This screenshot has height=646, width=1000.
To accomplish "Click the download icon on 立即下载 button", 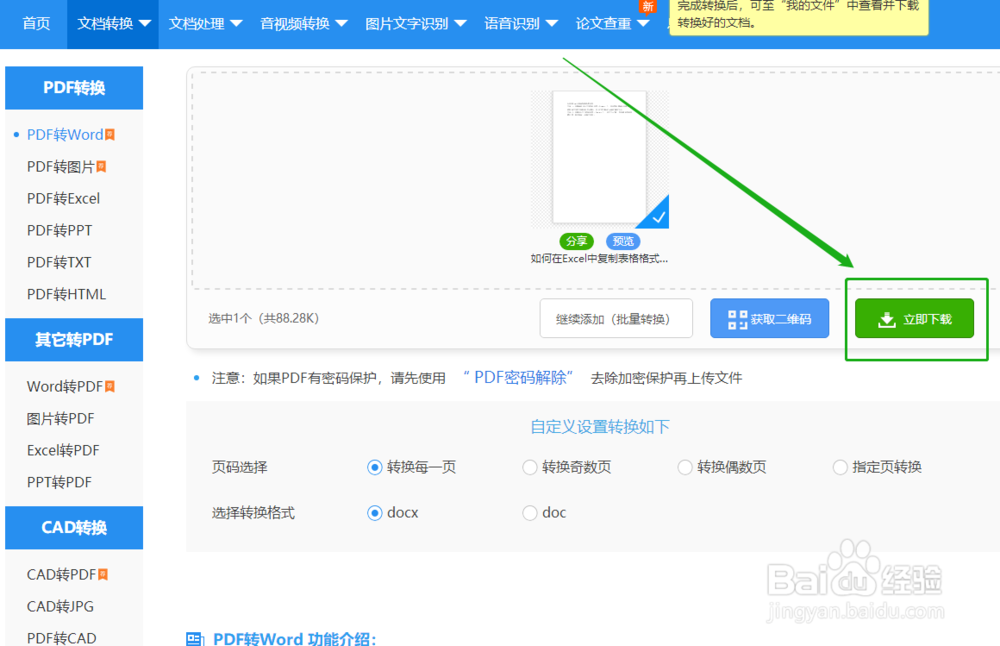I will (884, 318).
